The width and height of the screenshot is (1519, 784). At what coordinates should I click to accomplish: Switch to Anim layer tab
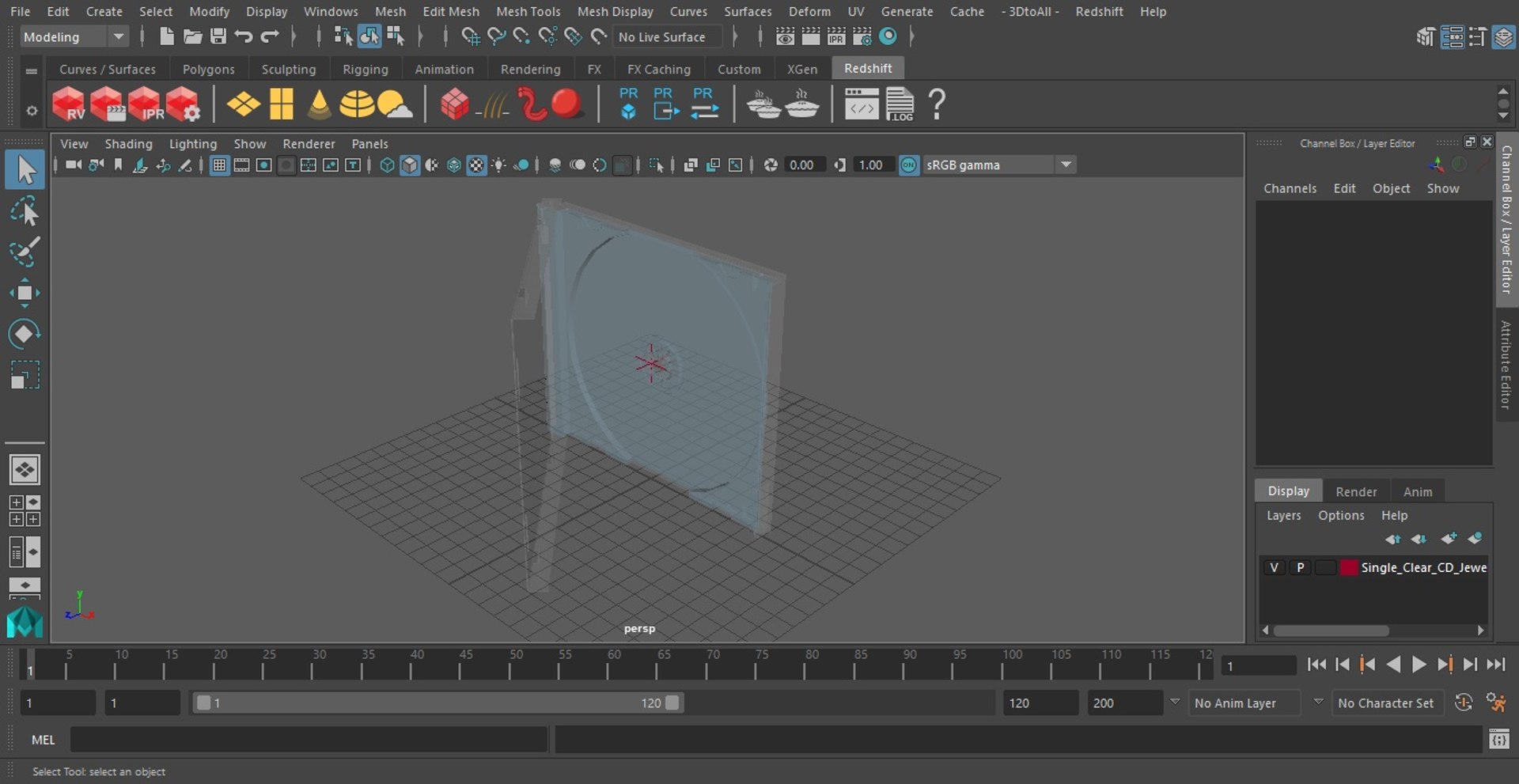[x=1417, y=491]
